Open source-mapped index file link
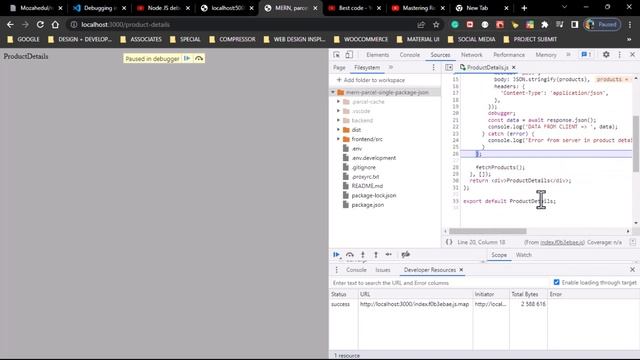 click(562, 242)
